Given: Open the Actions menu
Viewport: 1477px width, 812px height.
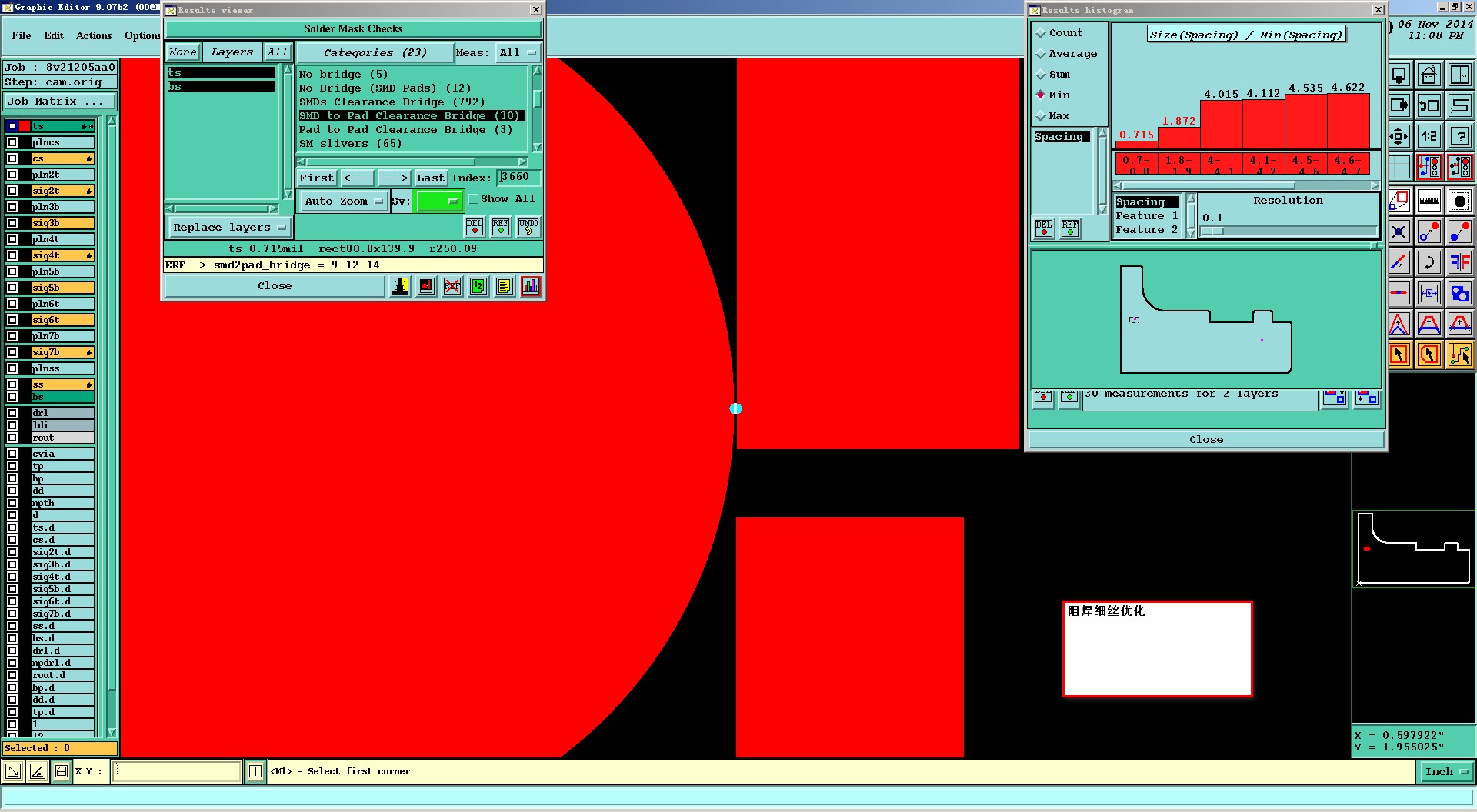Looking at the screenshot, I should coord(94,35).
